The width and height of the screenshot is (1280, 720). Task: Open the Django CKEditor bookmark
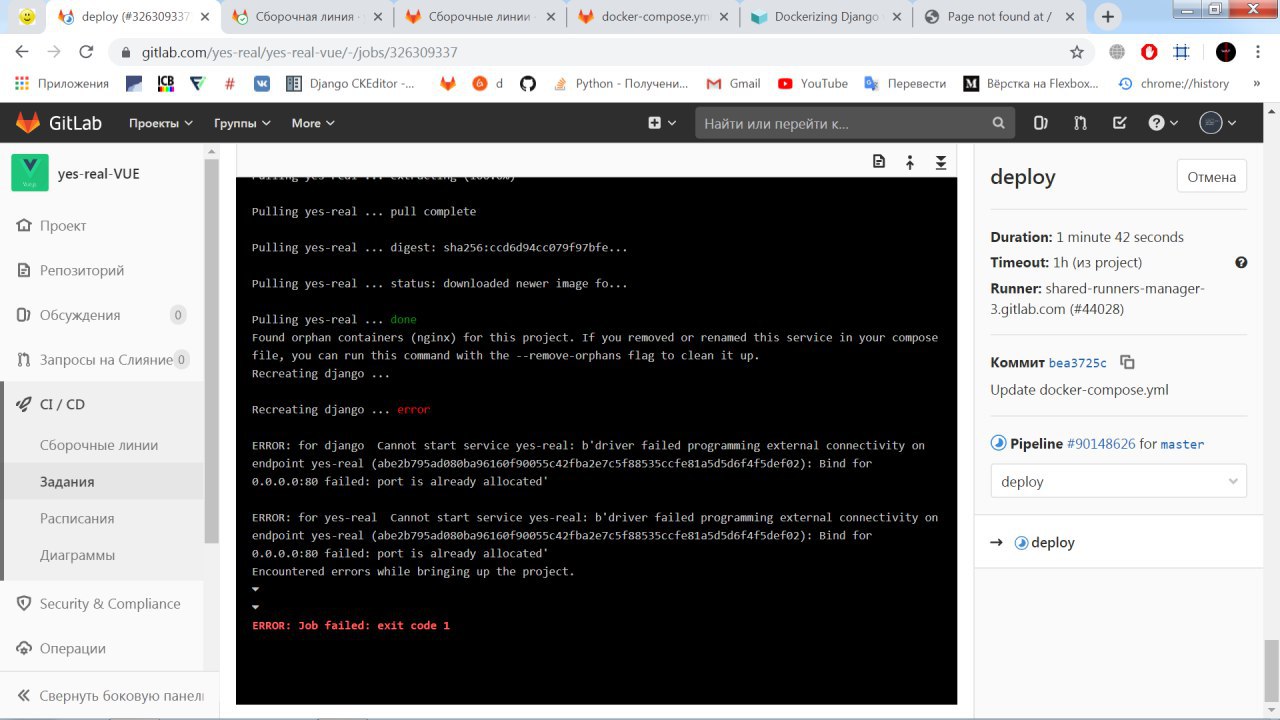click(x=351, y=84)
